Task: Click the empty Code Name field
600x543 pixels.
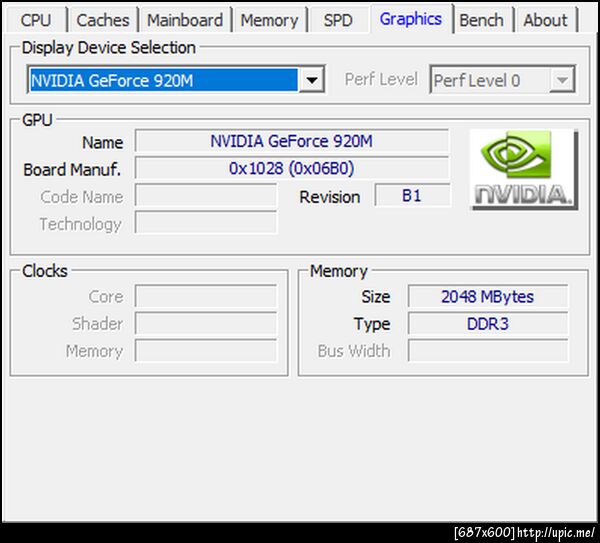Action: pyautogui.click(x=206, y=196)
